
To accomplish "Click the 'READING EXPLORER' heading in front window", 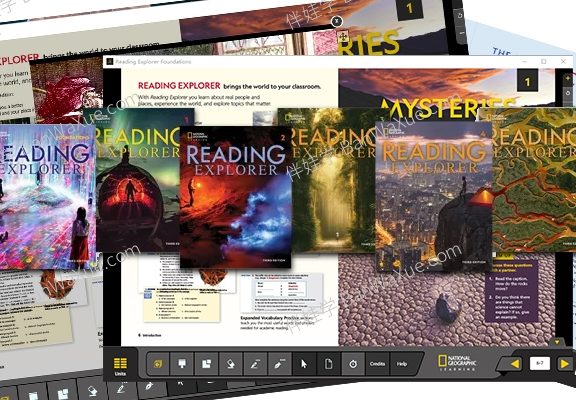I will 179,86.
